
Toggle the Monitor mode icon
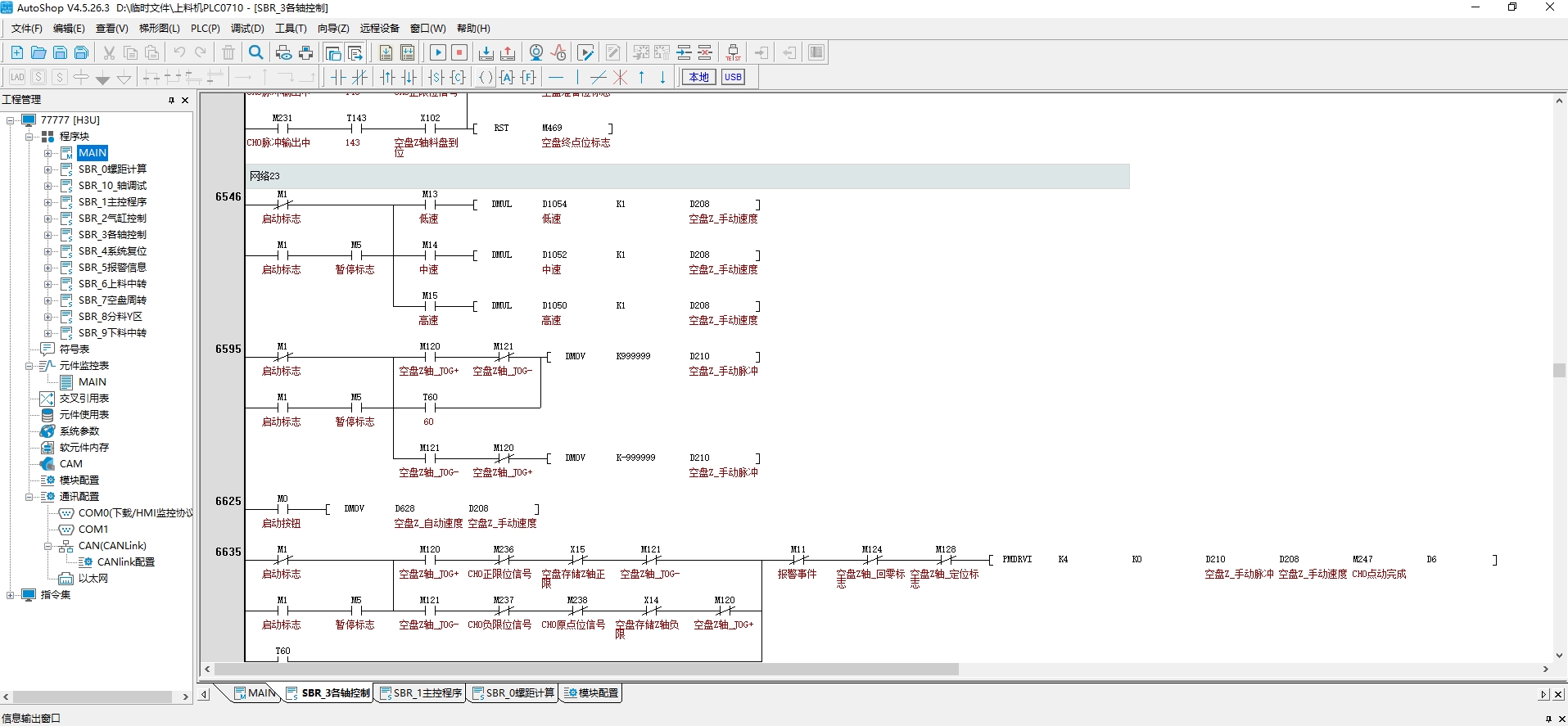coord(535,52)
